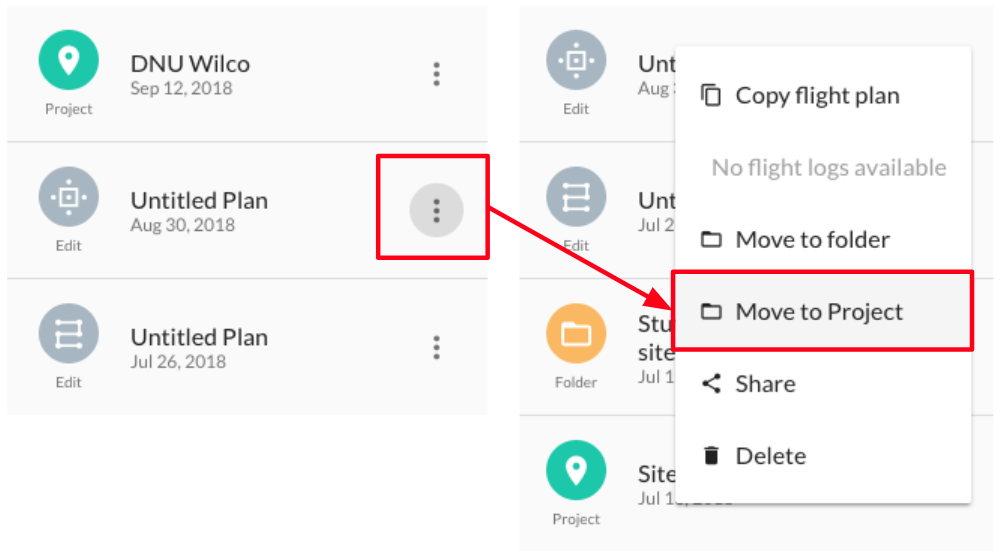Click the DNU Wilco project title
1002x559 pixels.
point(190,64)
